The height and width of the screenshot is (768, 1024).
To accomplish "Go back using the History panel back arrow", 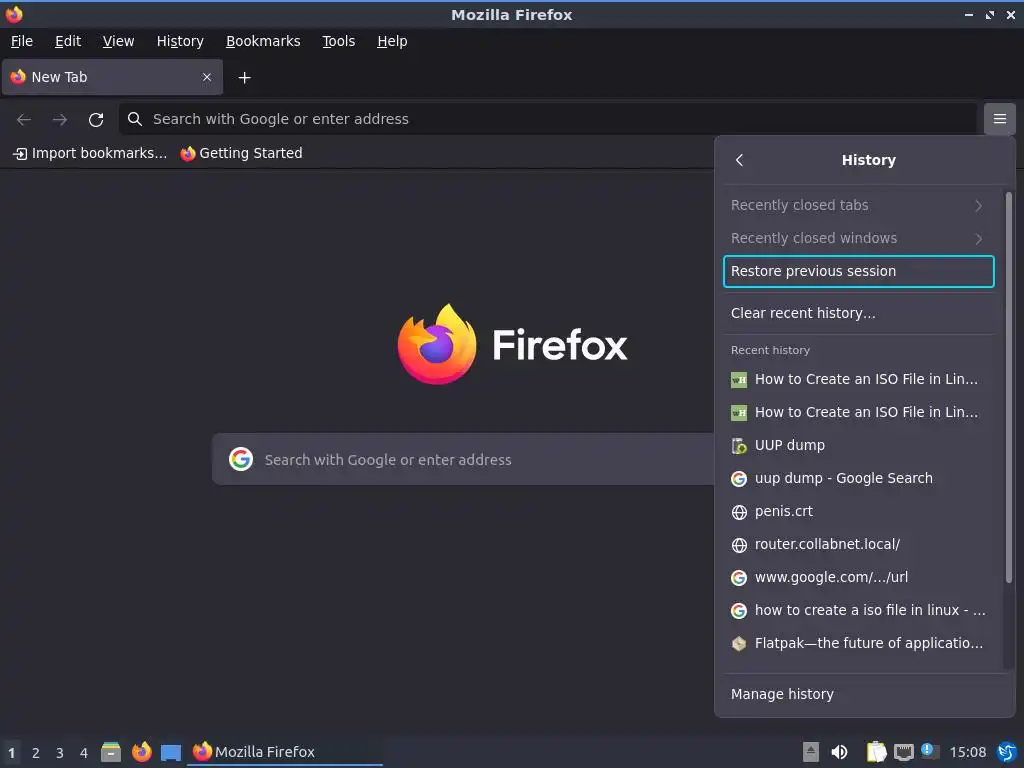I will click(739, 160).
